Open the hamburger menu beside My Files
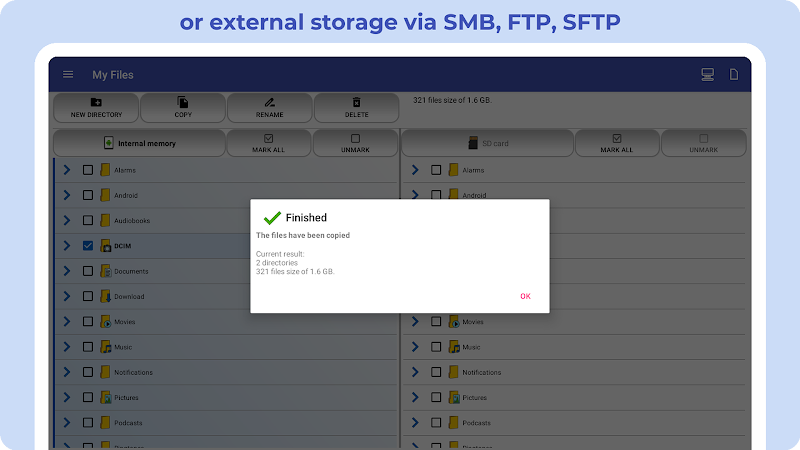800x450 pixels. (68, 74)
